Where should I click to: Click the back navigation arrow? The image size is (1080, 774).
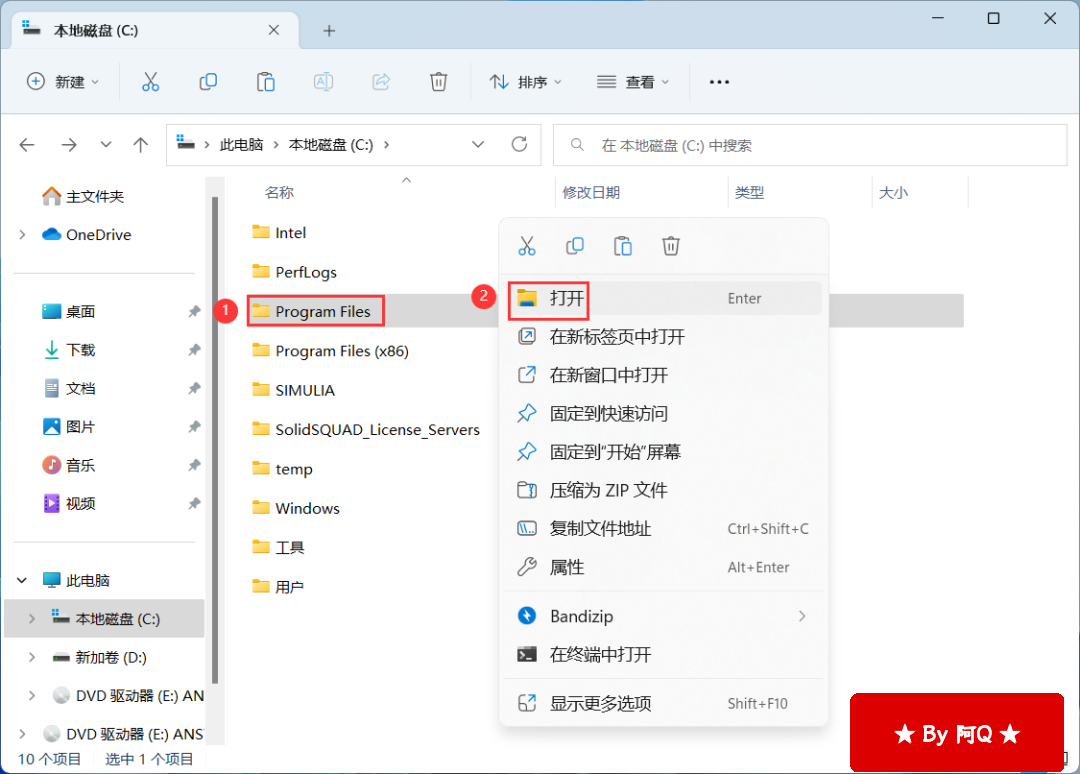[27, 145]
